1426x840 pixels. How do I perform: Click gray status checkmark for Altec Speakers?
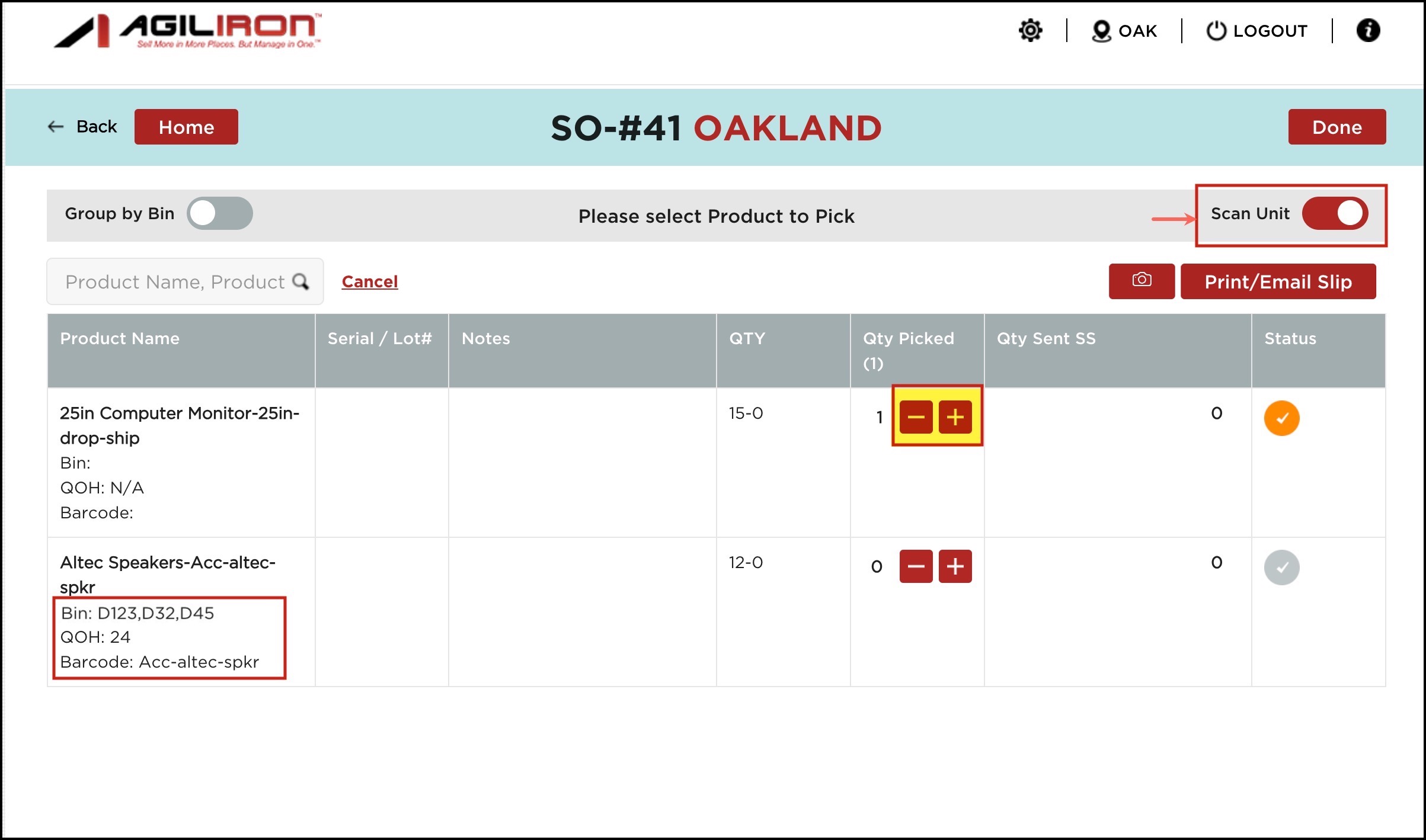(1281, 568)
